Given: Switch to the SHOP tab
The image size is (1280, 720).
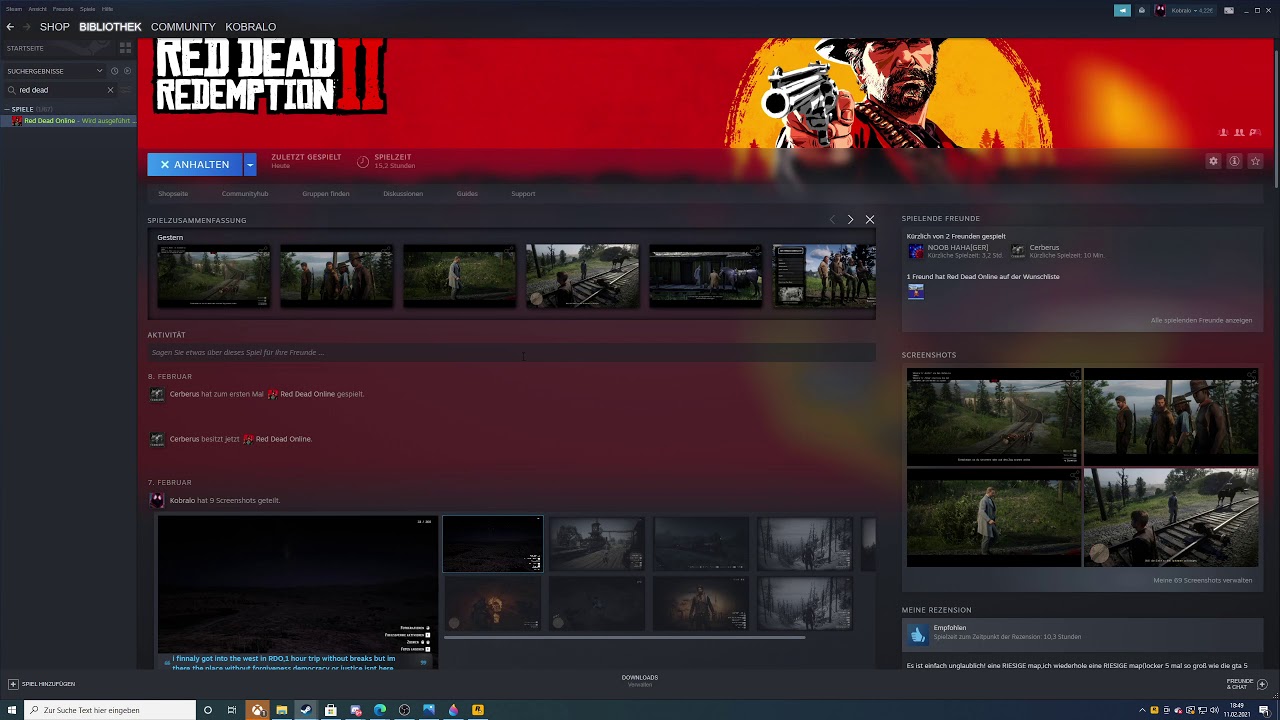Looking at the screenshot, I should click(x=55, y=27).
